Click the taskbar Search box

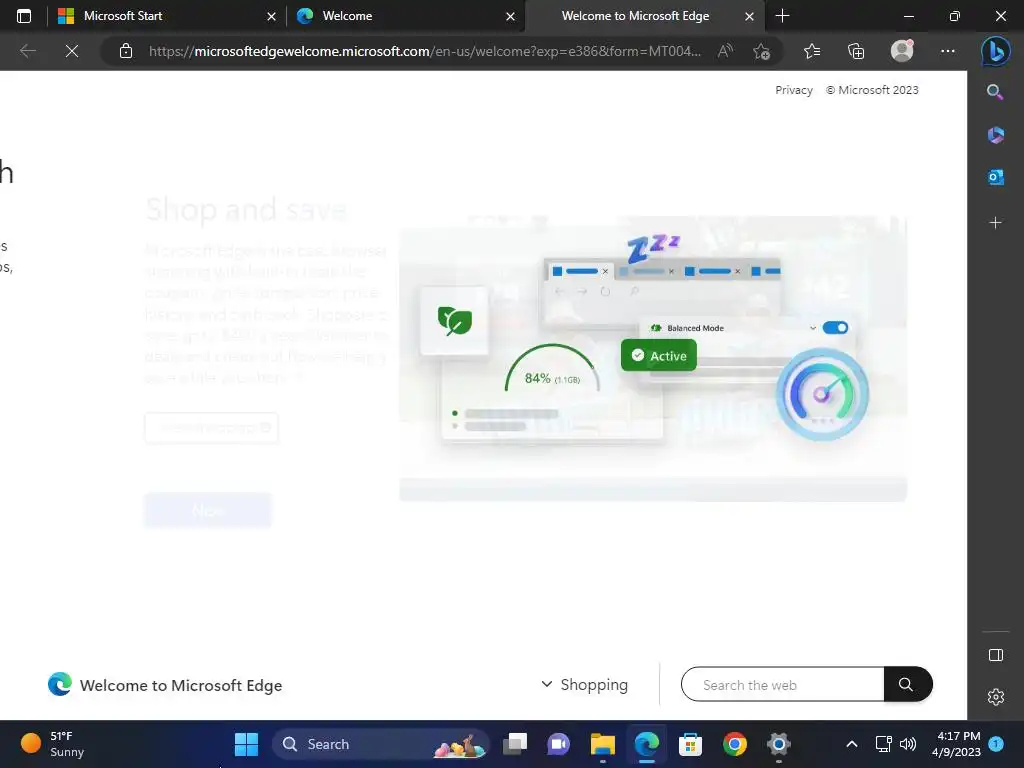pyautogui.click(x=381, y=744)
